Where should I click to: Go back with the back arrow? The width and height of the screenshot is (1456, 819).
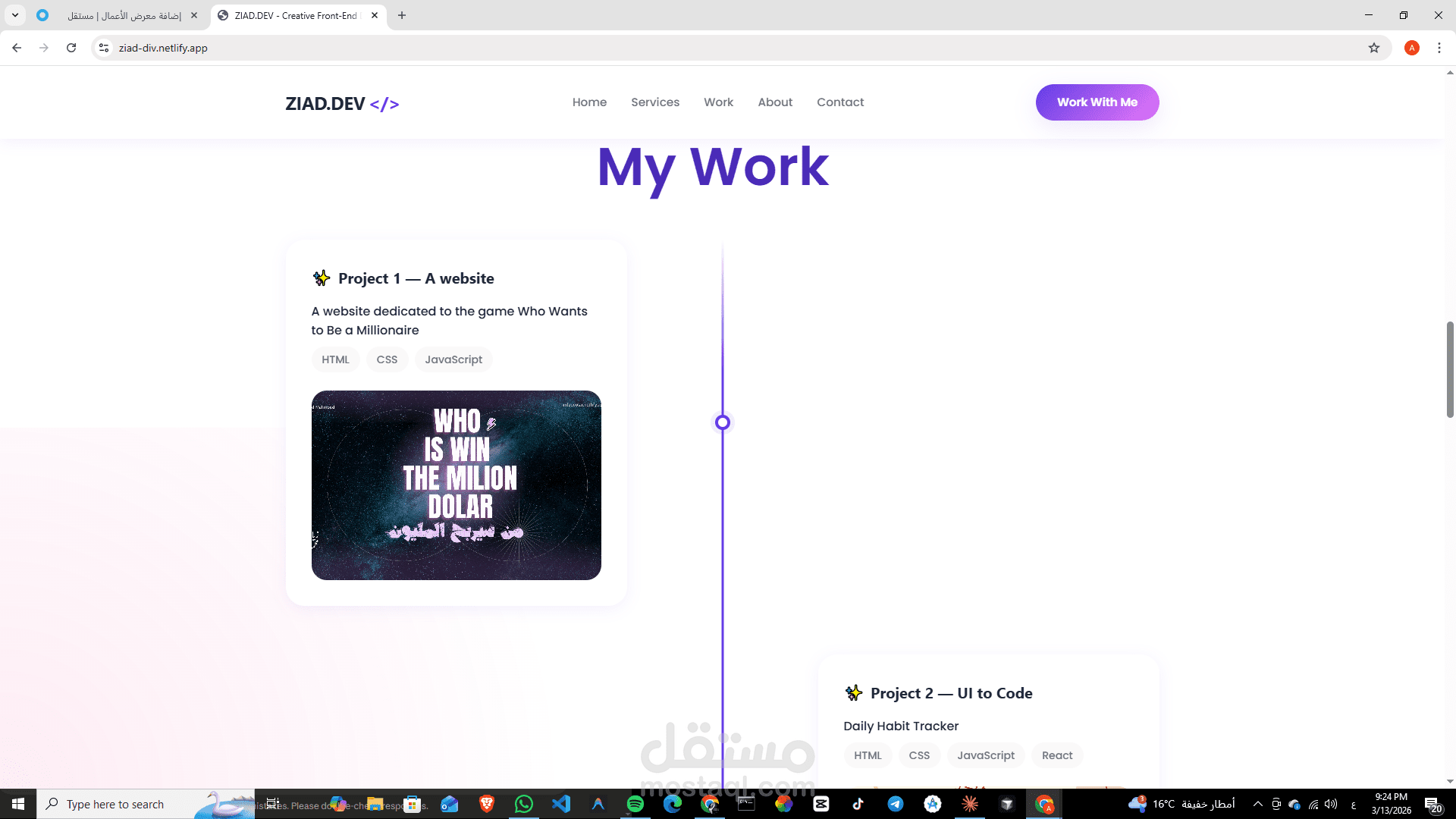coord(17,48)
